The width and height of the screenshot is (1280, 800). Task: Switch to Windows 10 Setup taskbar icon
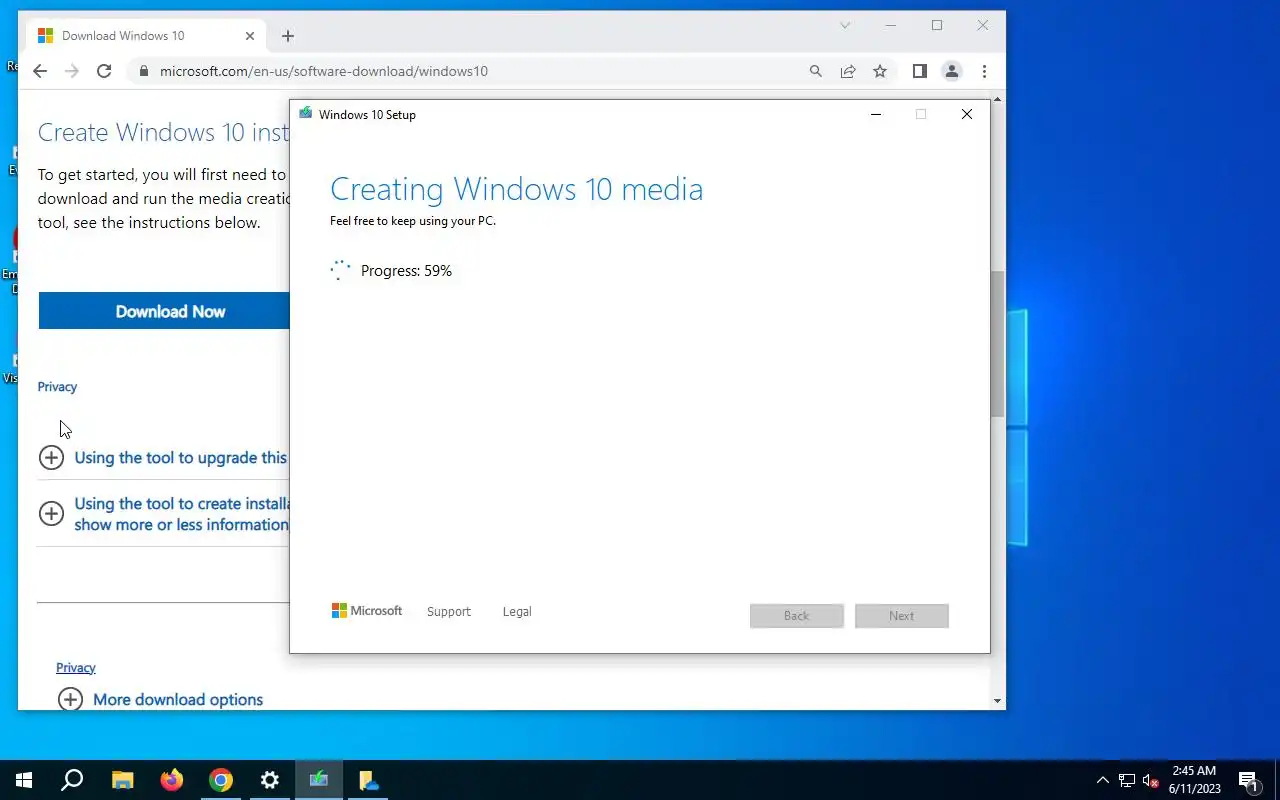319,780
